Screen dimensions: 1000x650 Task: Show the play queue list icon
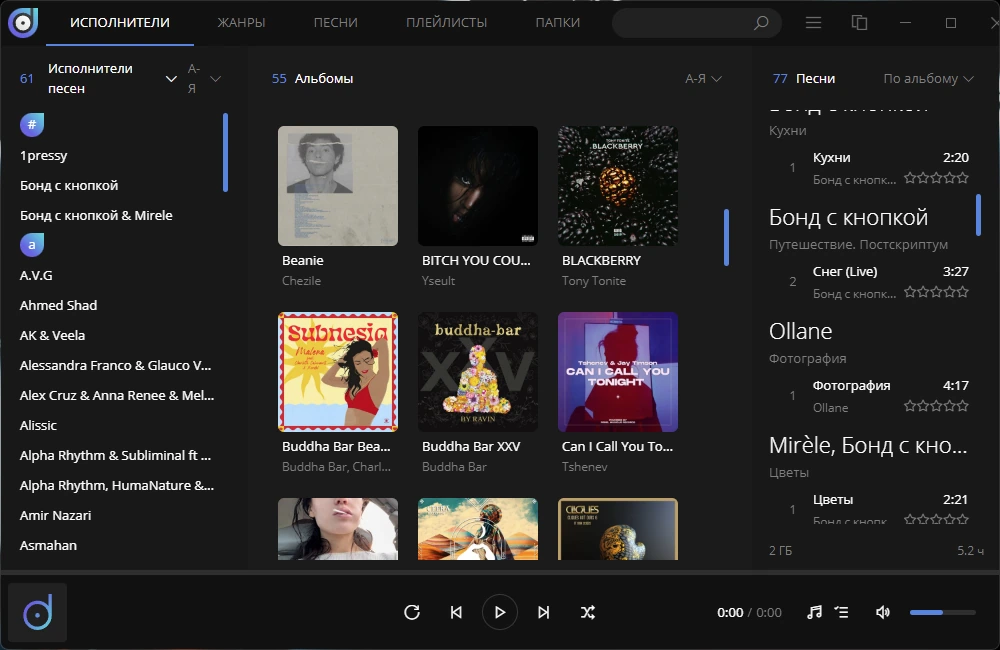tap(842, 612)
